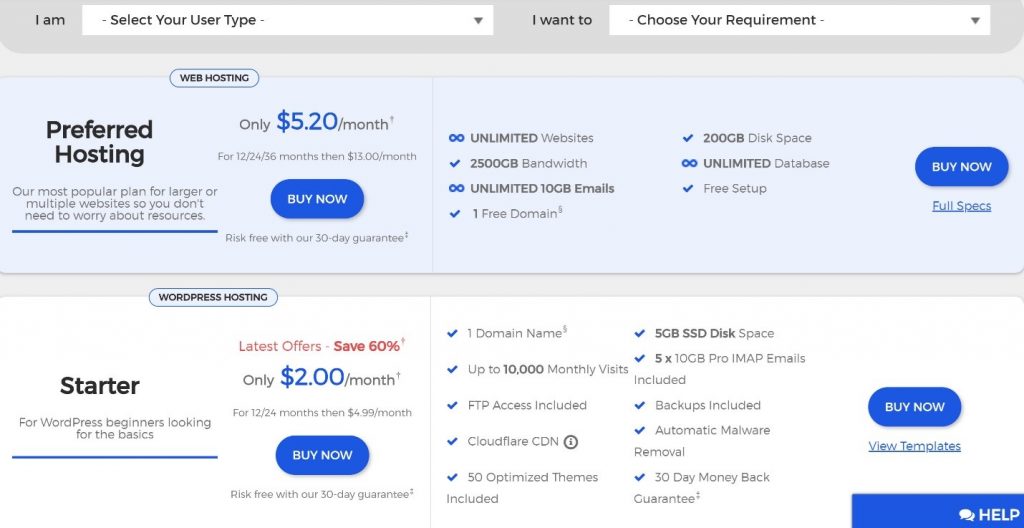The image size is (1024, 528).
Task: Select the WORDPRESS HOSTING category label
Action: [213, 297]
